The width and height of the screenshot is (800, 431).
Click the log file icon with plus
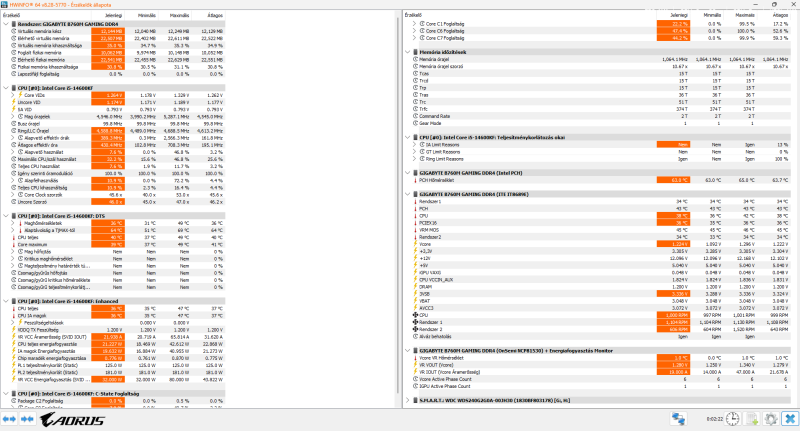click(x=752, y=419)
